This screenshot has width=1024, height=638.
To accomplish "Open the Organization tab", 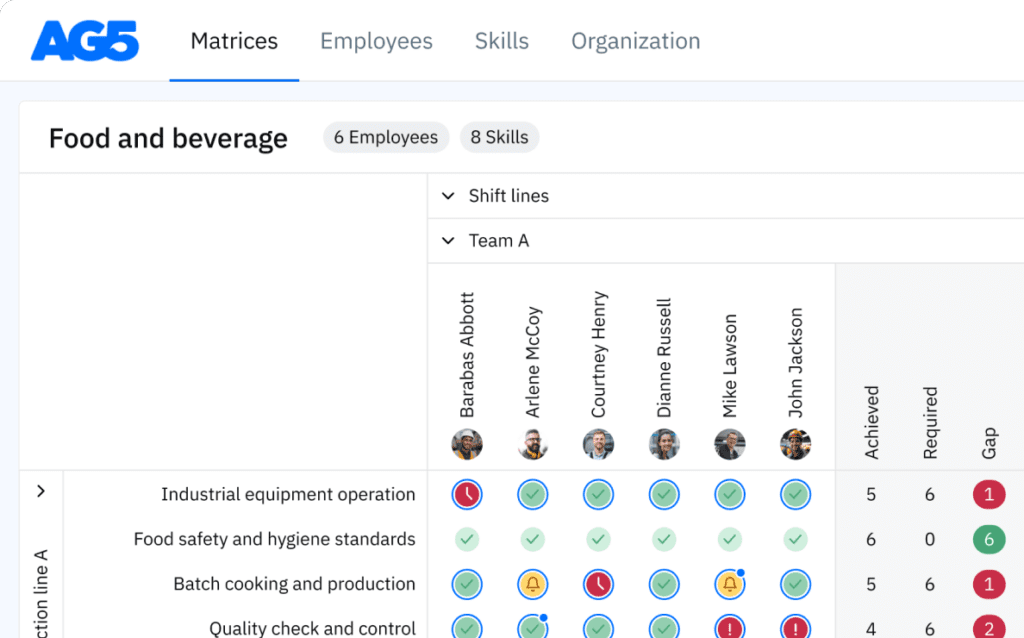I will (x=635, y=41).
